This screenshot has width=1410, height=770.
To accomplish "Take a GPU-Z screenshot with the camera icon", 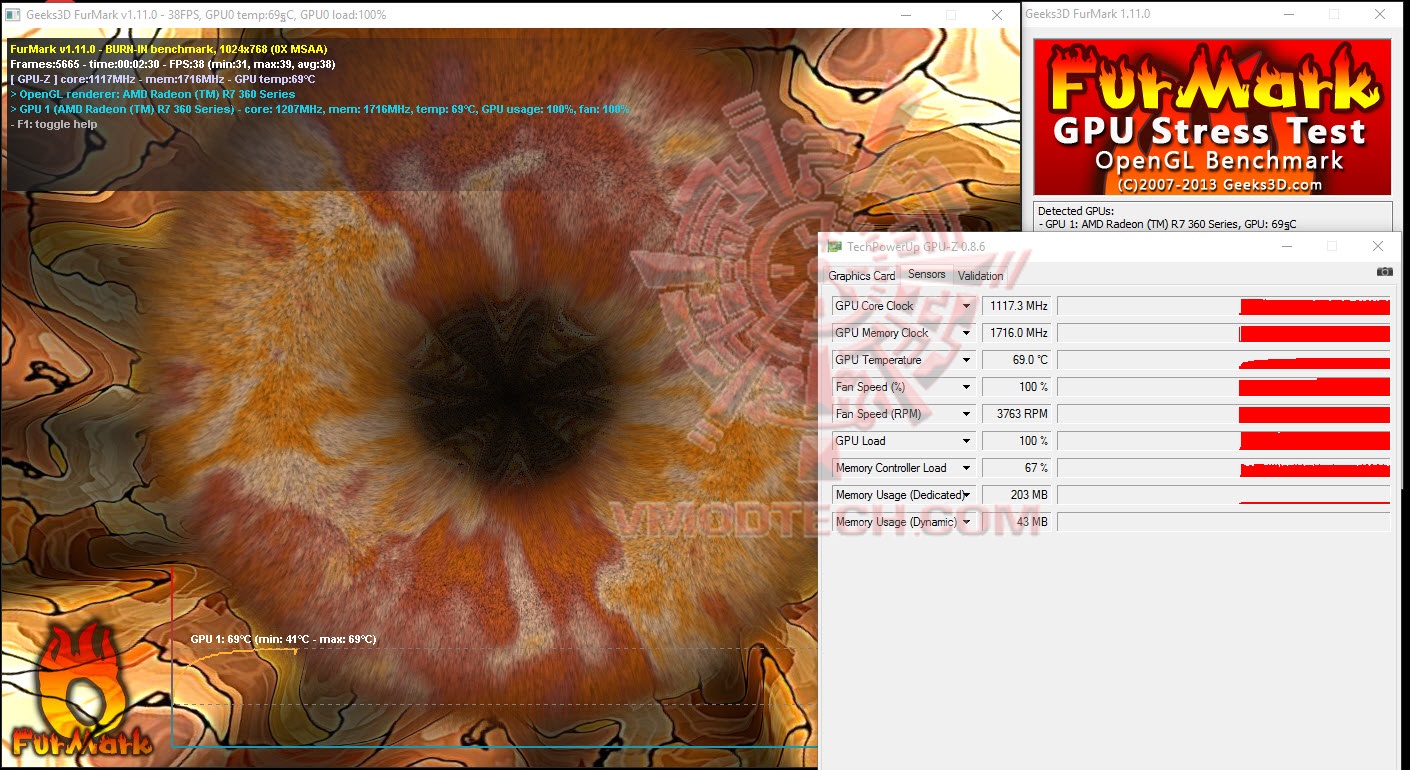I will click(x=1384, y=272).
